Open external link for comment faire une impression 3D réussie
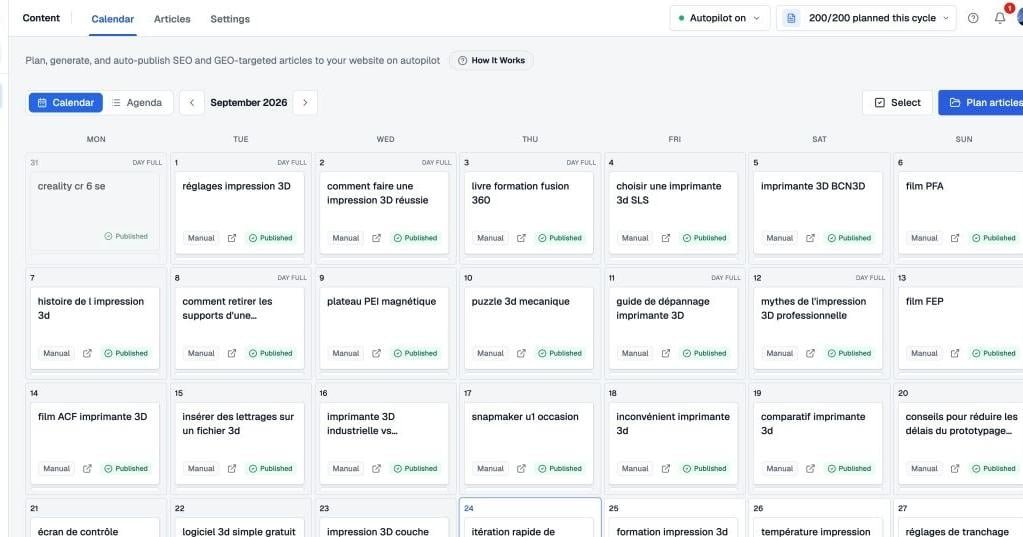The image size is (1023, 537). [x=376, y=238]
